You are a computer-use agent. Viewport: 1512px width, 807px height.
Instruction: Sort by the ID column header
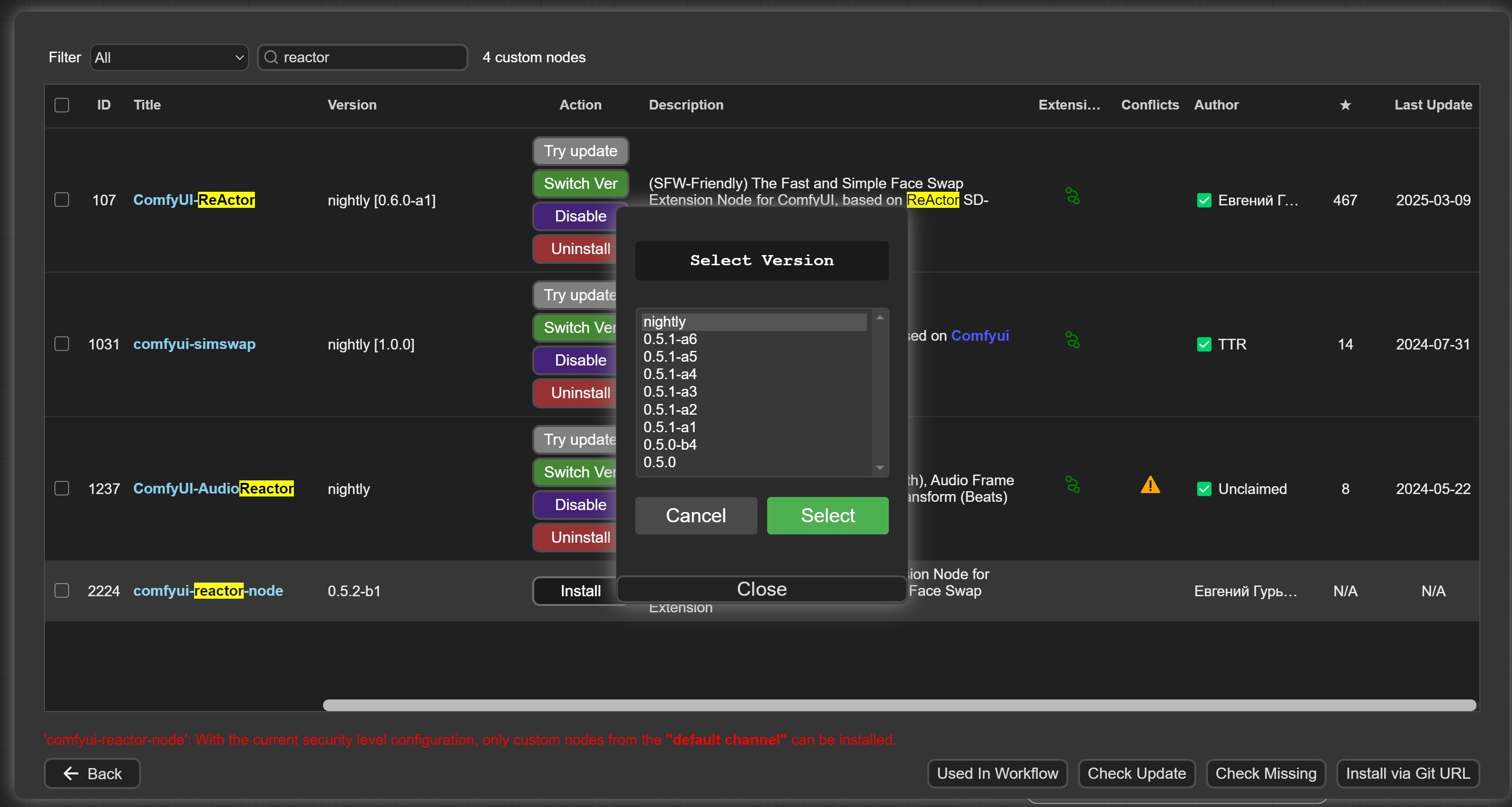[x=104, y=105]
